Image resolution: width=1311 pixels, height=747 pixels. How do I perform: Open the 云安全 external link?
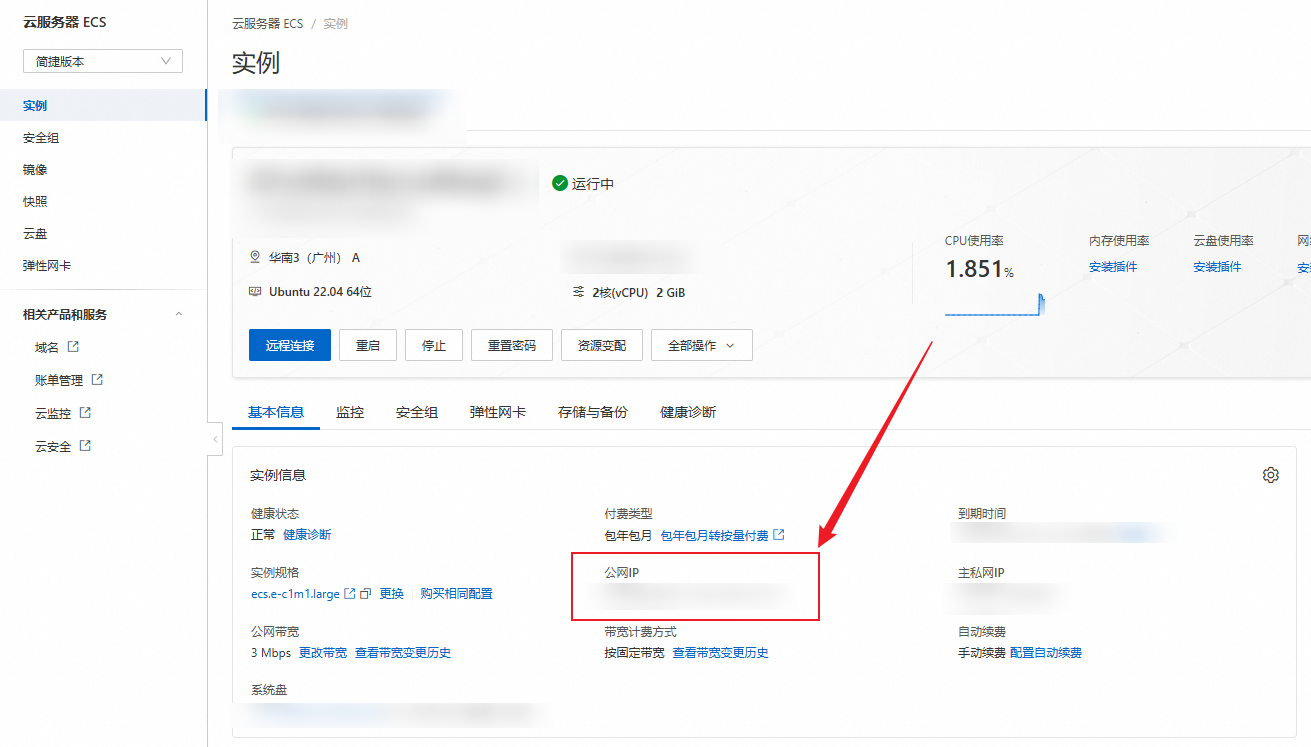pyautogui.click(x=53, y=446)
